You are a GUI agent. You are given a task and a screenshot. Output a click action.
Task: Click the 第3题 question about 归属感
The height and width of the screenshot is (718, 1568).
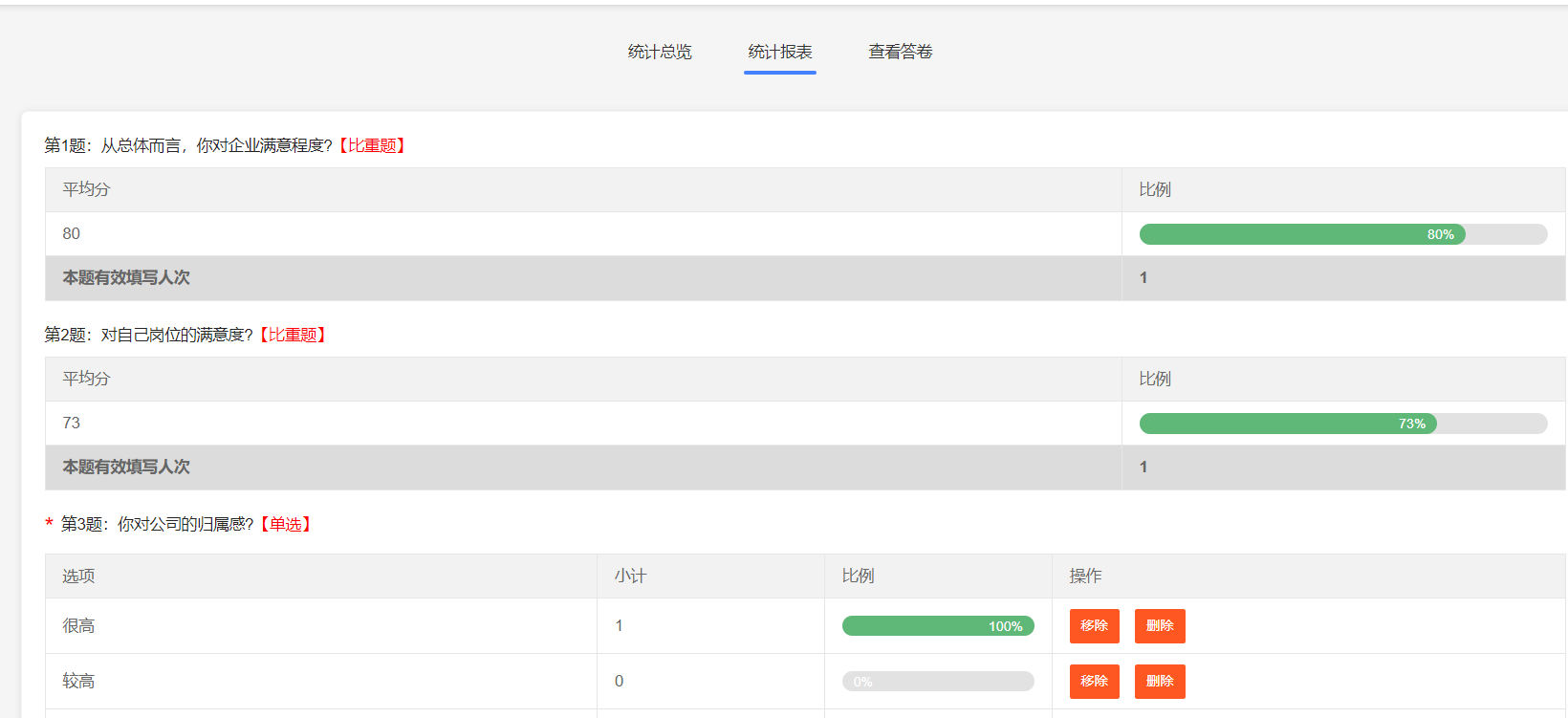pyautogui.click(x=157, y=524)
